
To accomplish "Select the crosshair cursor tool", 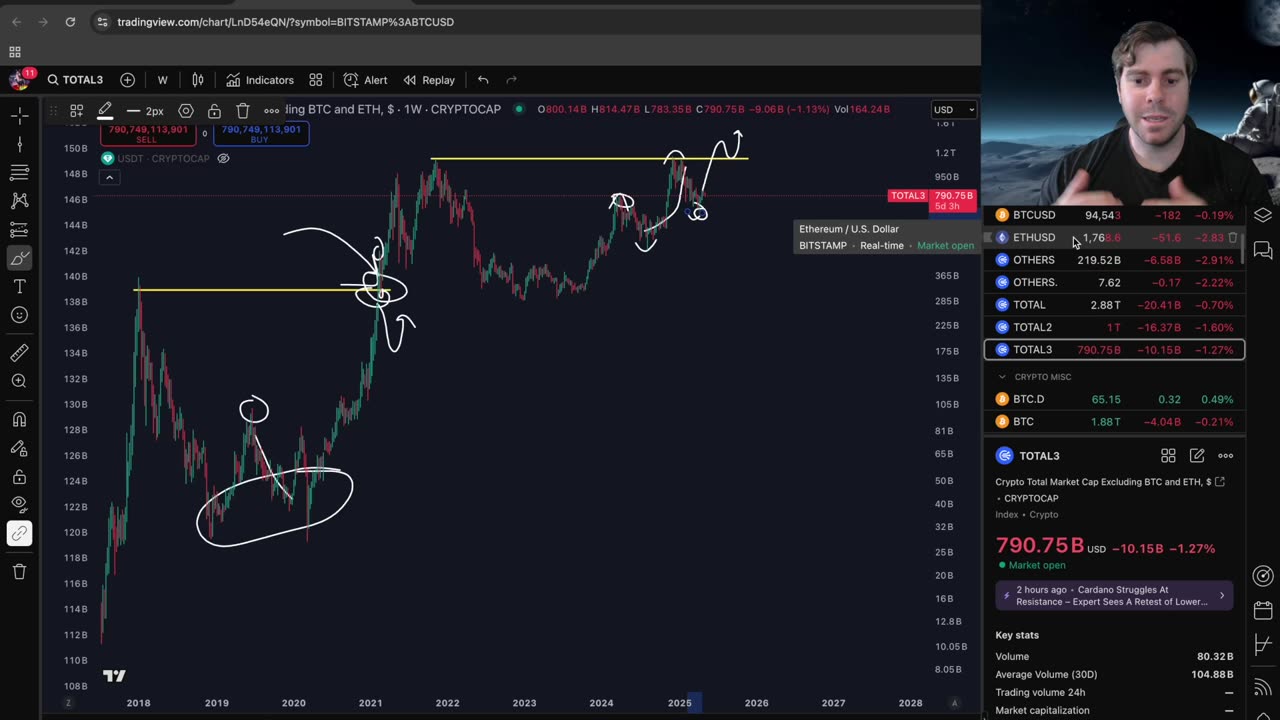I will click(19, 116).
